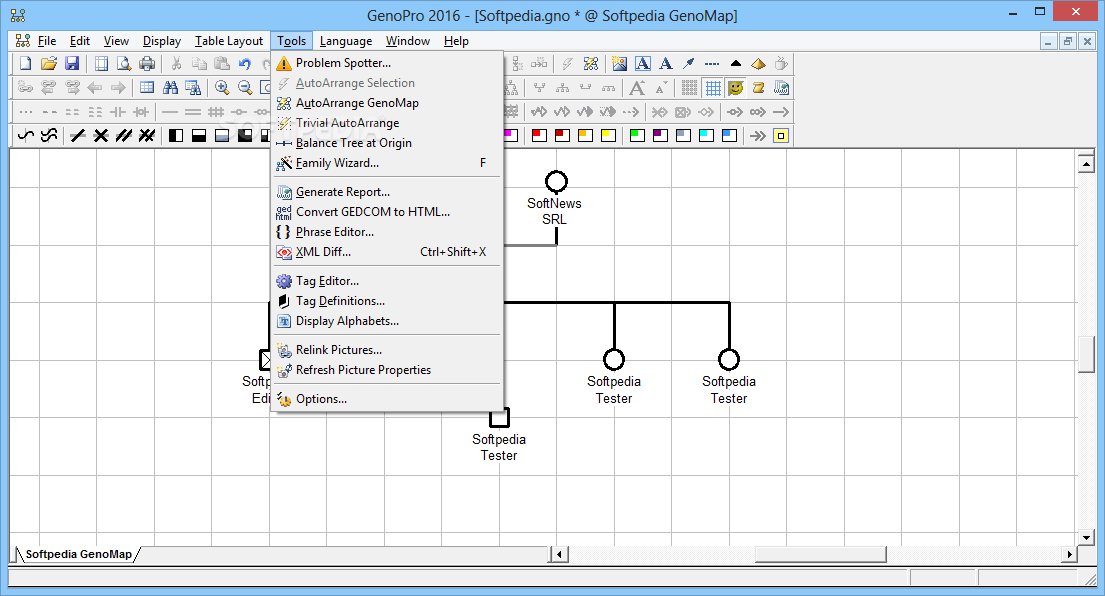Toggle the smiley face display button
Viewport: 1105px width, 596px height.
736,87
